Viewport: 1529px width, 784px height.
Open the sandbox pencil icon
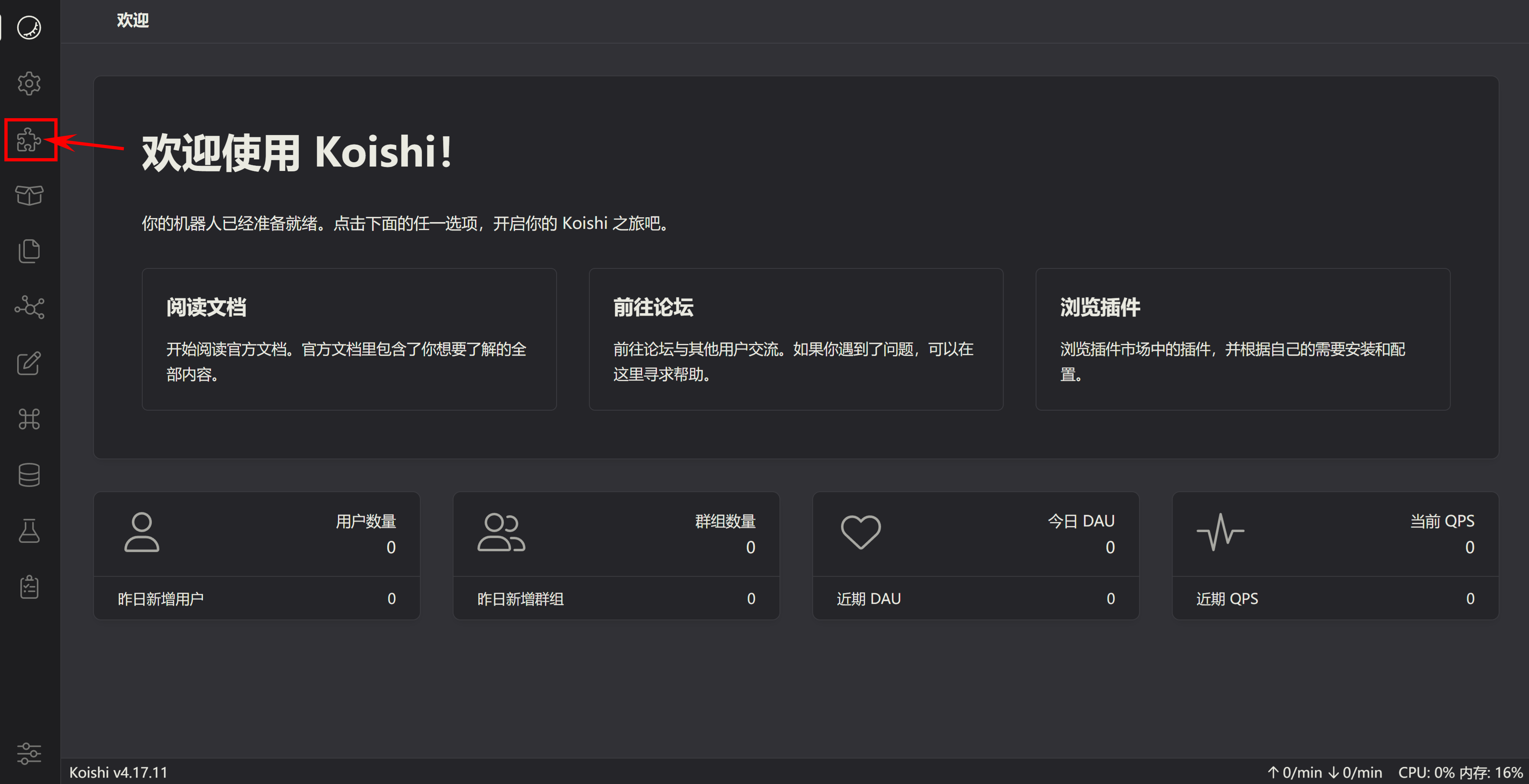(x=30, y=363)
